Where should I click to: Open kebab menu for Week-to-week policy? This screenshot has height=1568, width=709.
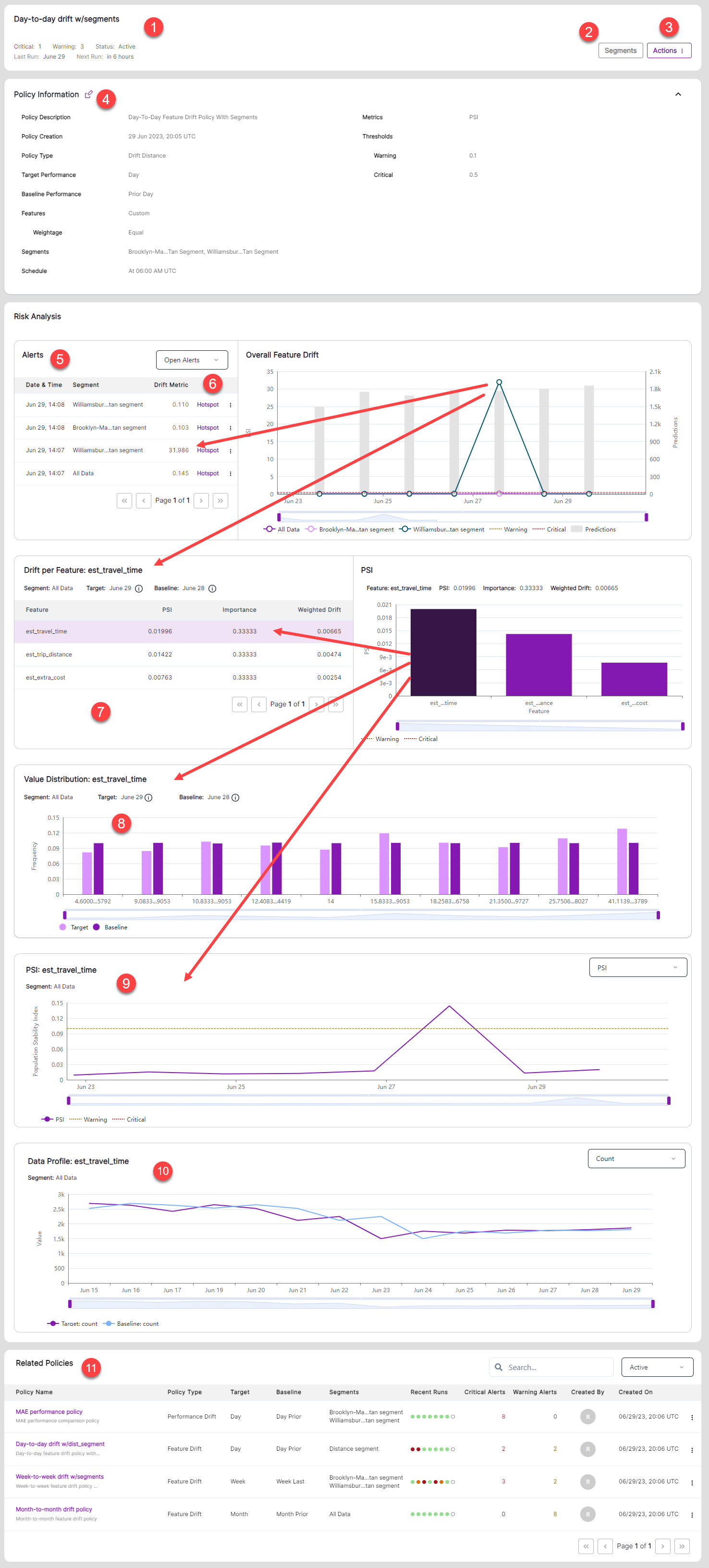pos(692,1483)
